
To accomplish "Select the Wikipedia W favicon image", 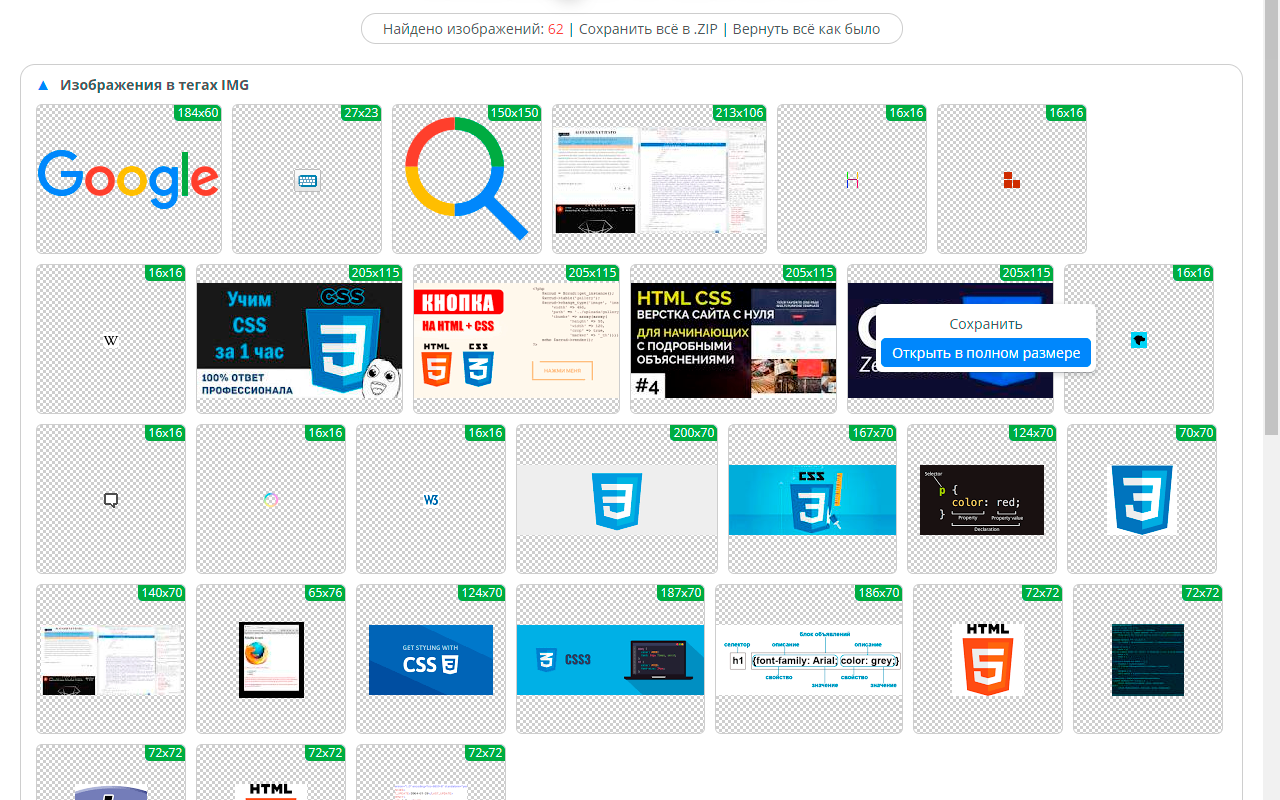I will coord(111,341).
